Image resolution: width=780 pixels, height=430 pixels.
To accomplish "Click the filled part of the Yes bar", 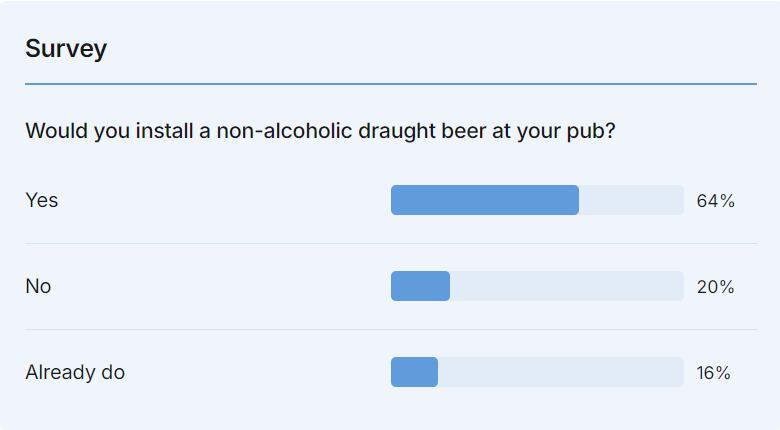I will 484,200.
